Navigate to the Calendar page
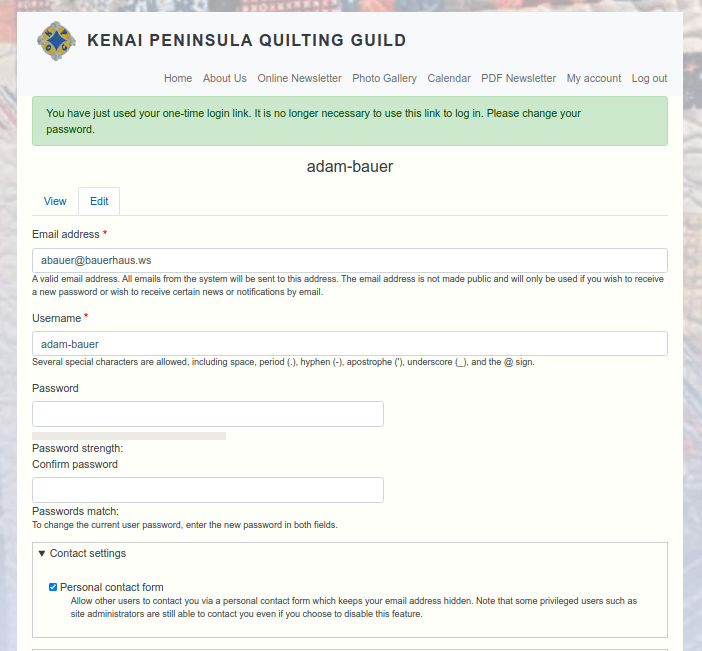702x651 pixels. (449, 78)
